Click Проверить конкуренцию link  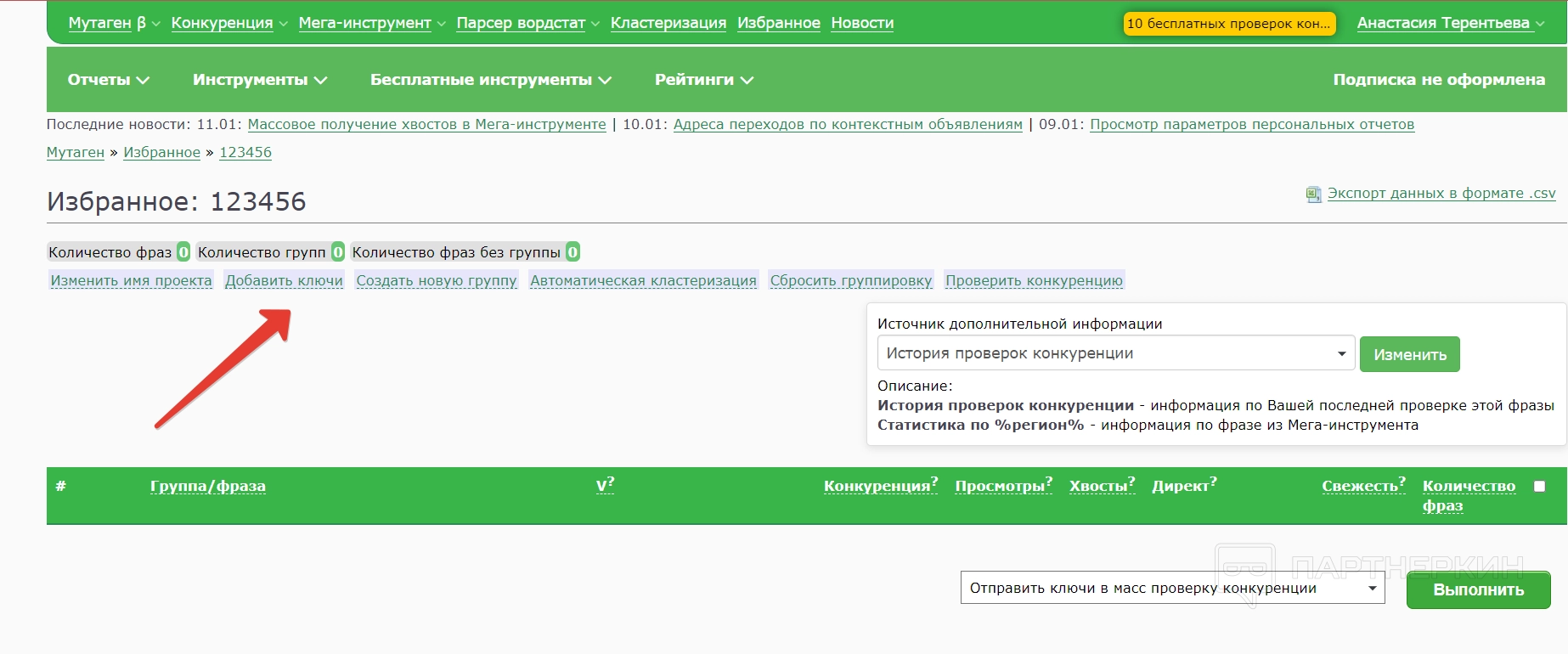point(1034,280)
